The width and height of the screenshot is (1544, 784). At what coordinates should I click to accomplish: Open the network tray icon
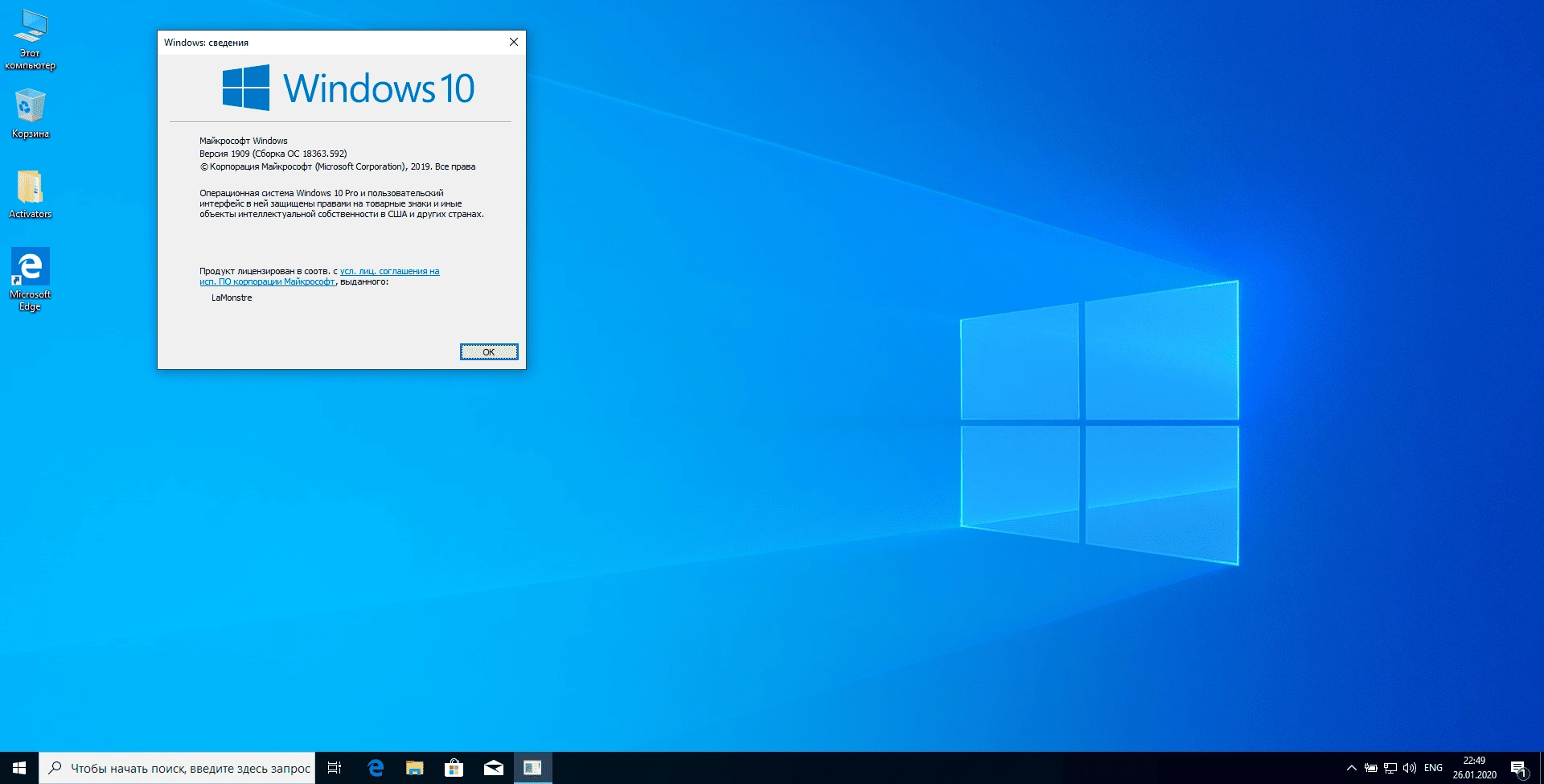pos(1390,768)
